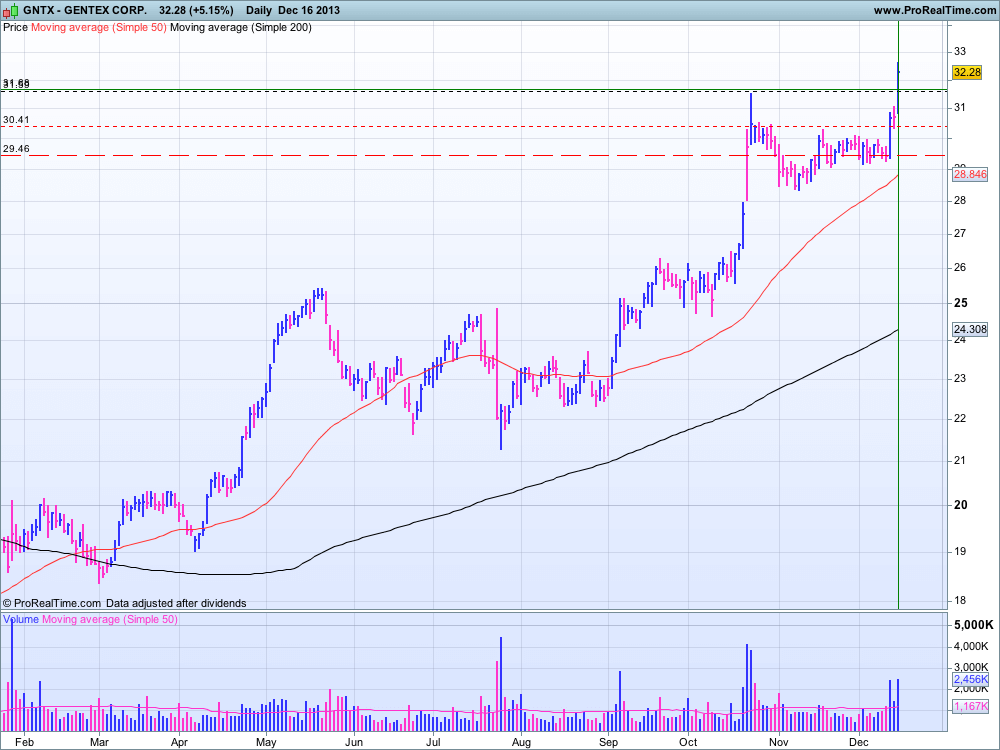
Task: Click the Moving average (Simple 200) legend
Action: [x=241, y=27]
